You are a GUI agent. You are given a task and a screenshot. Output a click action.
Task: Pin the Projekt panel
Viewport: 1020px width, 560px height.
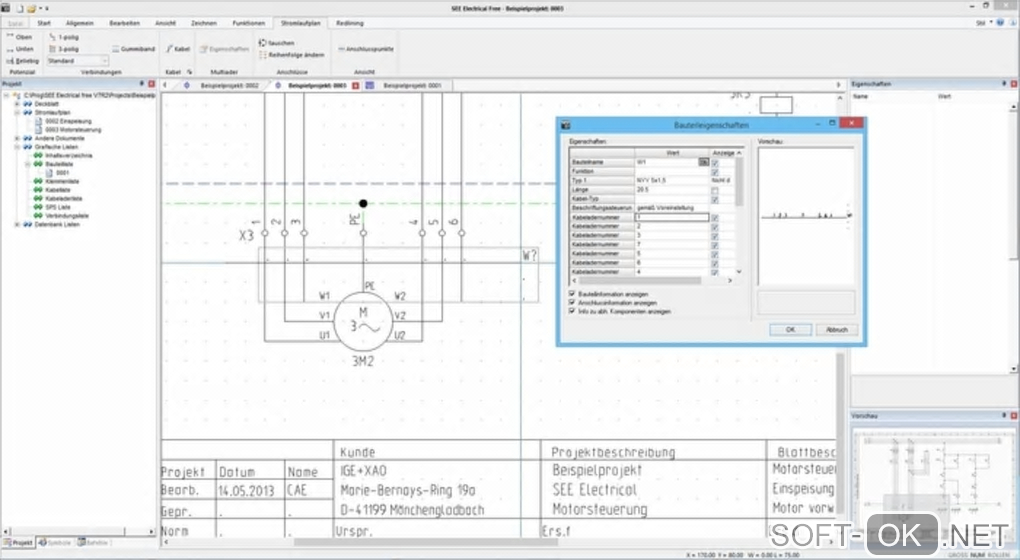point(142,84)
